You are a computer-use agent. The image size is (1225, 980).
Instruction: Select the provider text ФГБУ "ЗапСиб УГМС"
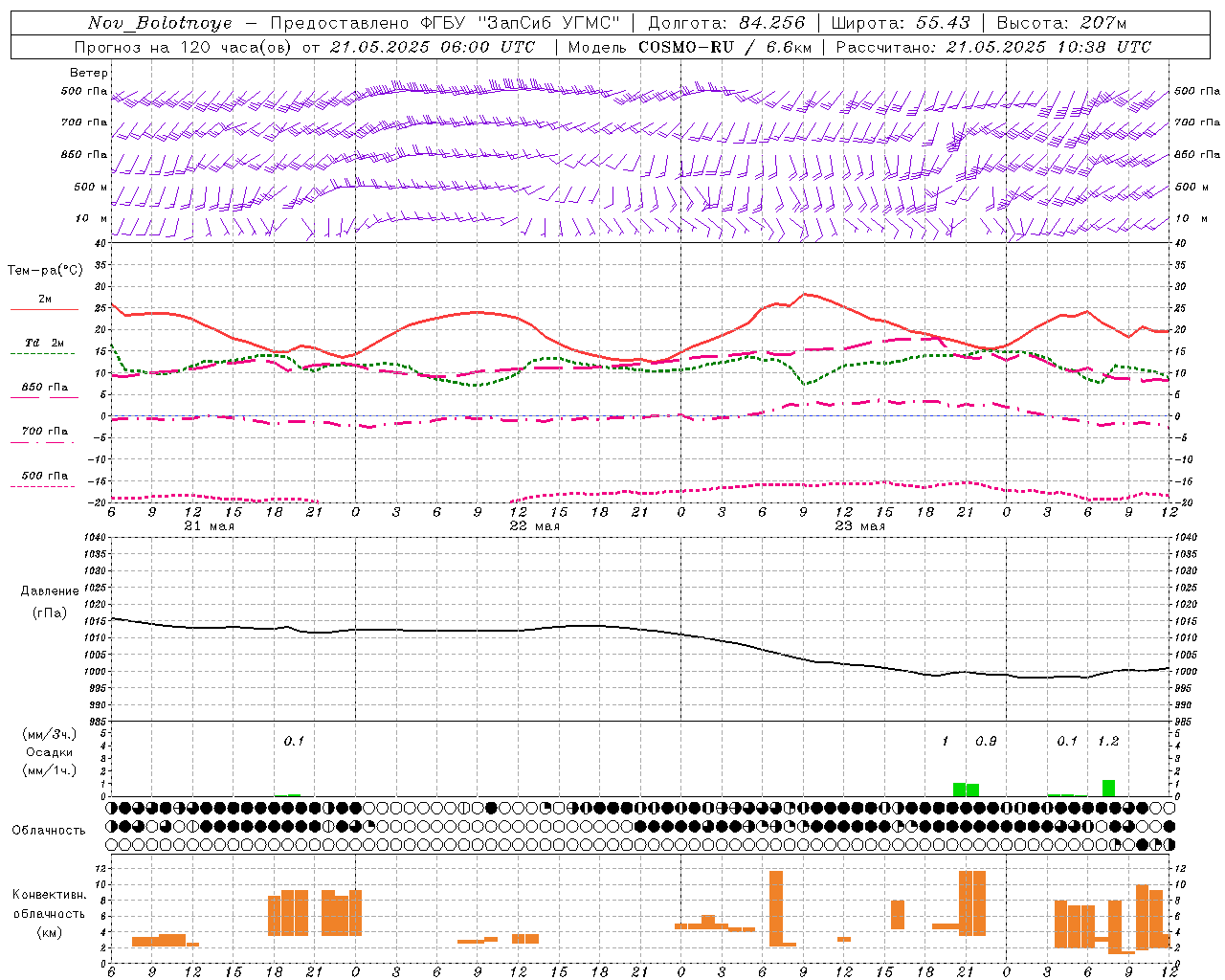pyautogui.click(x=522, y=23)
